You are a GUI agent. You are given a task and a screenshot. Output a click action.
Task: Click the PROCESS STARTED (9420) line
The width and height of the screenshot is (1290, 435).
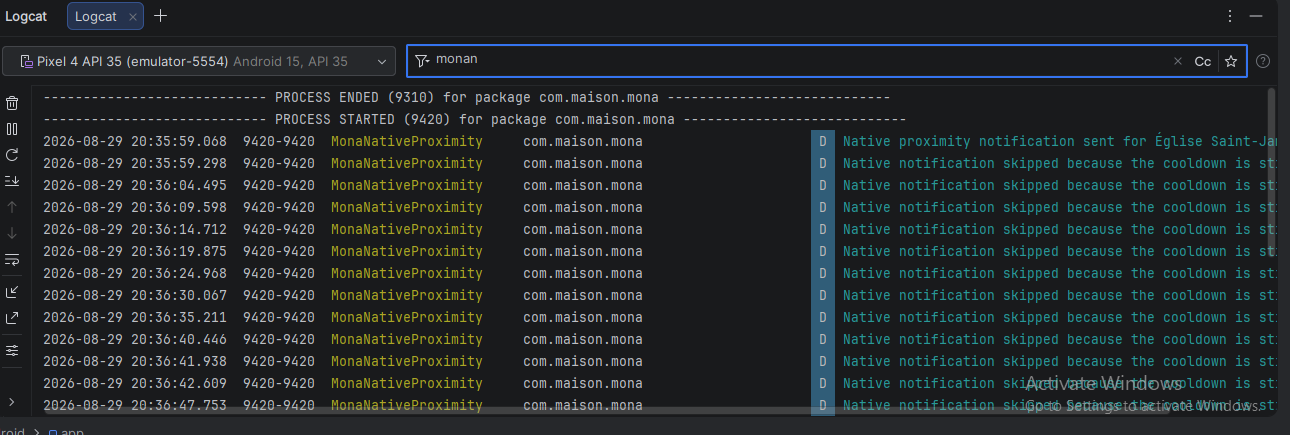click(x=474, y=120)
